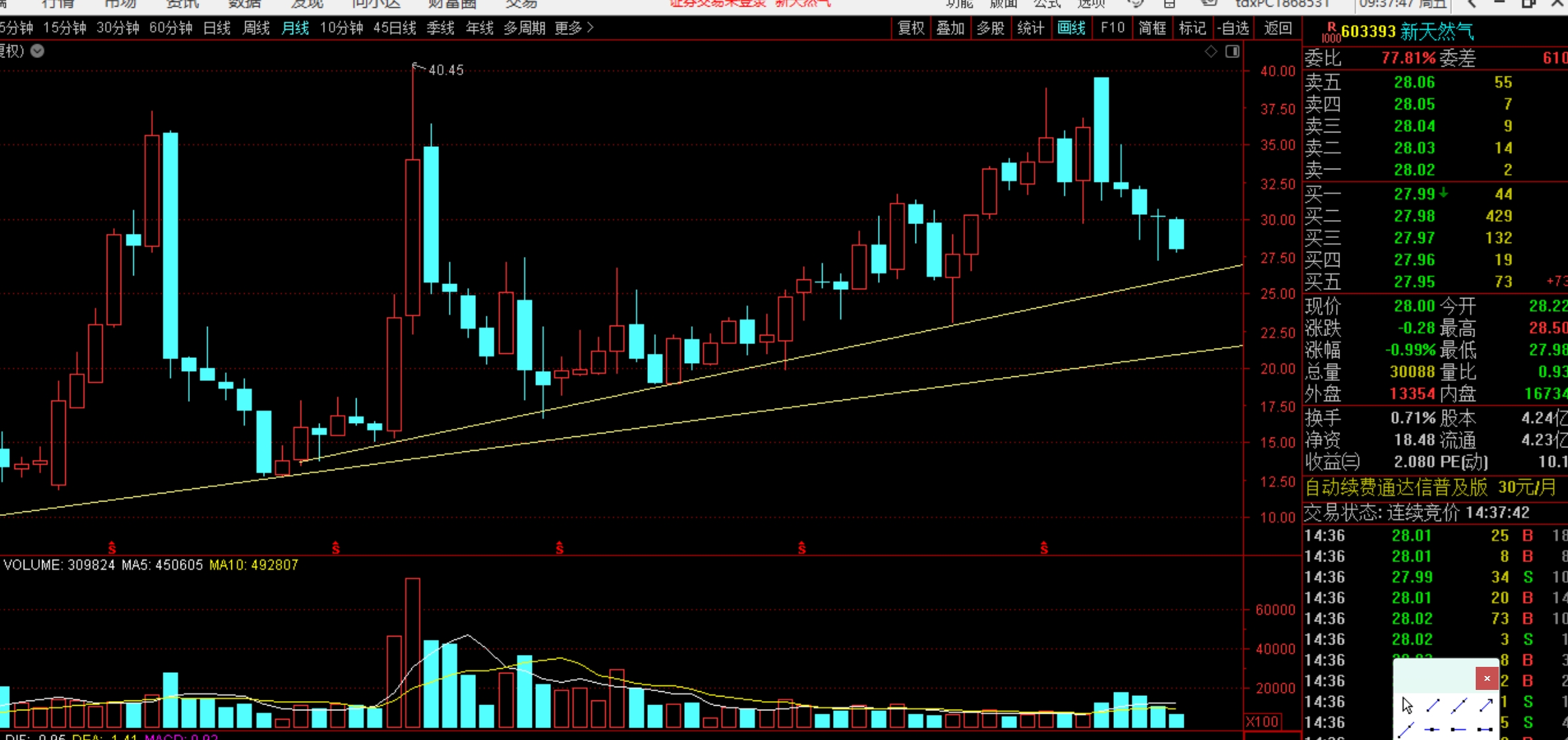Select the arrow line drawing tool

(x=1486, y=705)
